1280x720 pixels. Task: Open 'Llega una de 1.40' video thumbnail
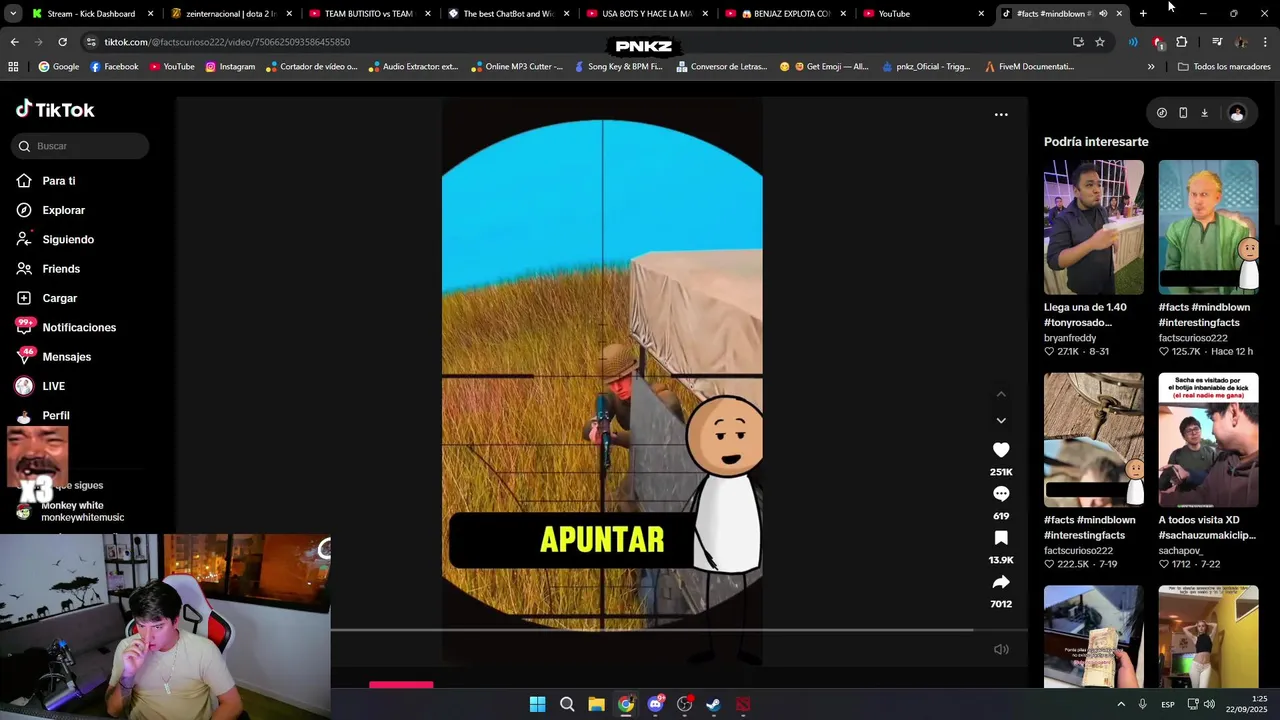1094,227
